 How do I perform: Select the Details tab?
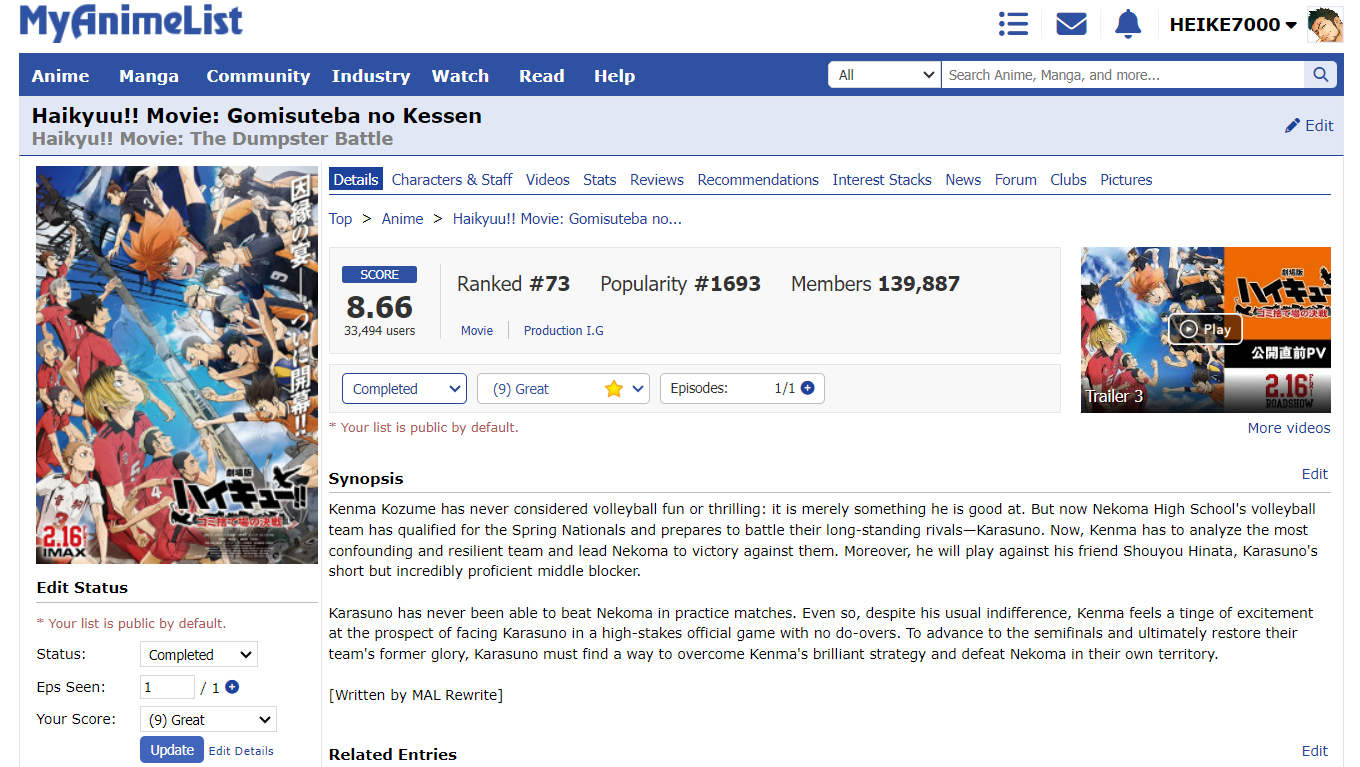(x=356, y=180)
